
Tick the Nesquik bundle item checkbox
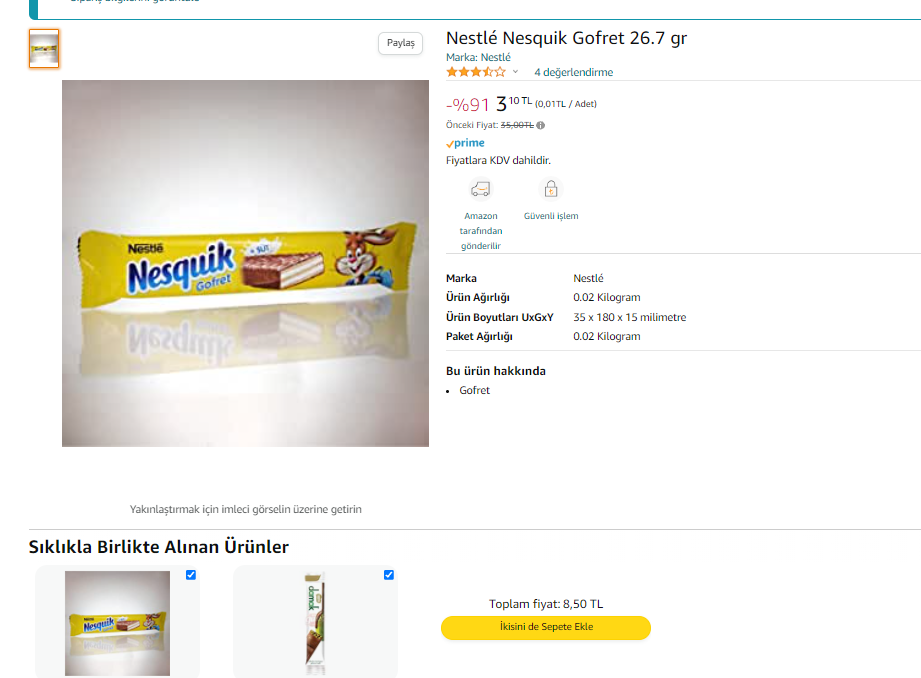[x=191, y=575]
